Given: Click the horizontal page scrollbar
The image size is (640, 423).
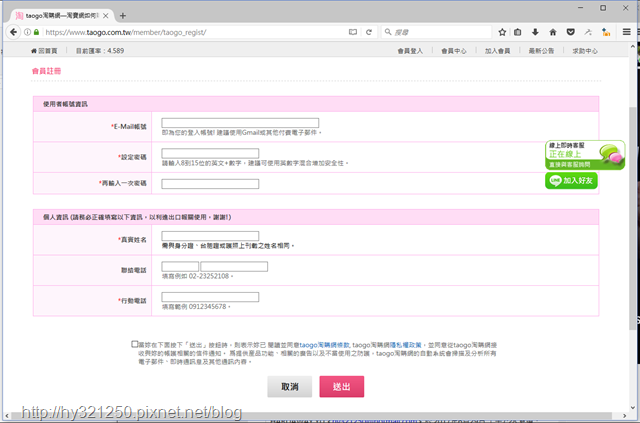Looking at the screenshot, I should (311, 416).
